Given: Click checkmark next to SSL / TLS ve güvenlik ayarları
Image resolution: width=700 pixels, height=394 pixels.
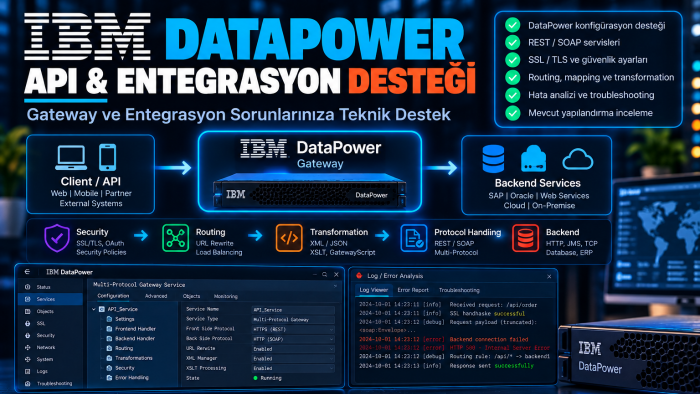Looking at the screenshot, I should [x=512, y=60].
